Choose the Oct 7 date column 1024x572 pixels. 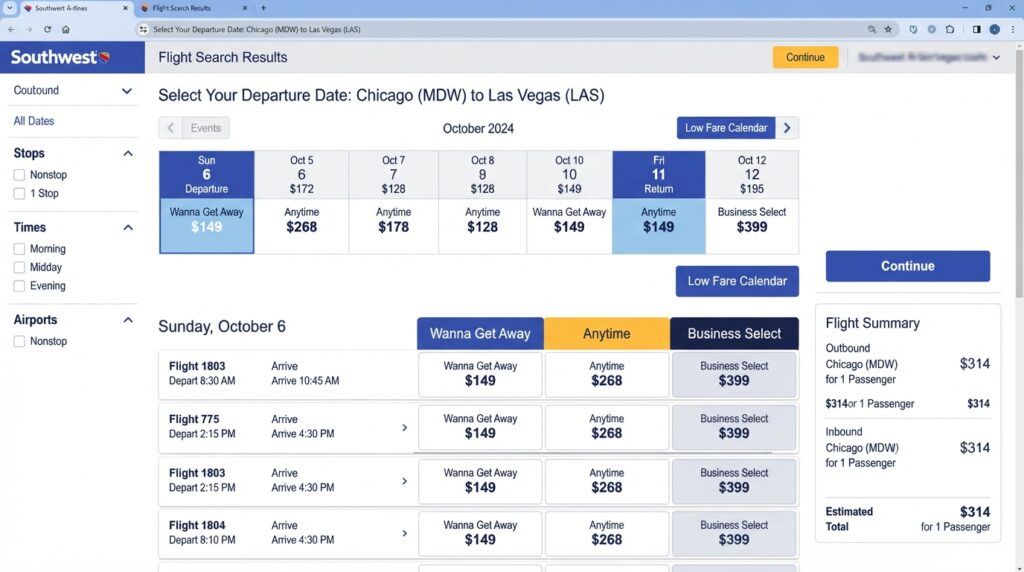tap(393, 202)
